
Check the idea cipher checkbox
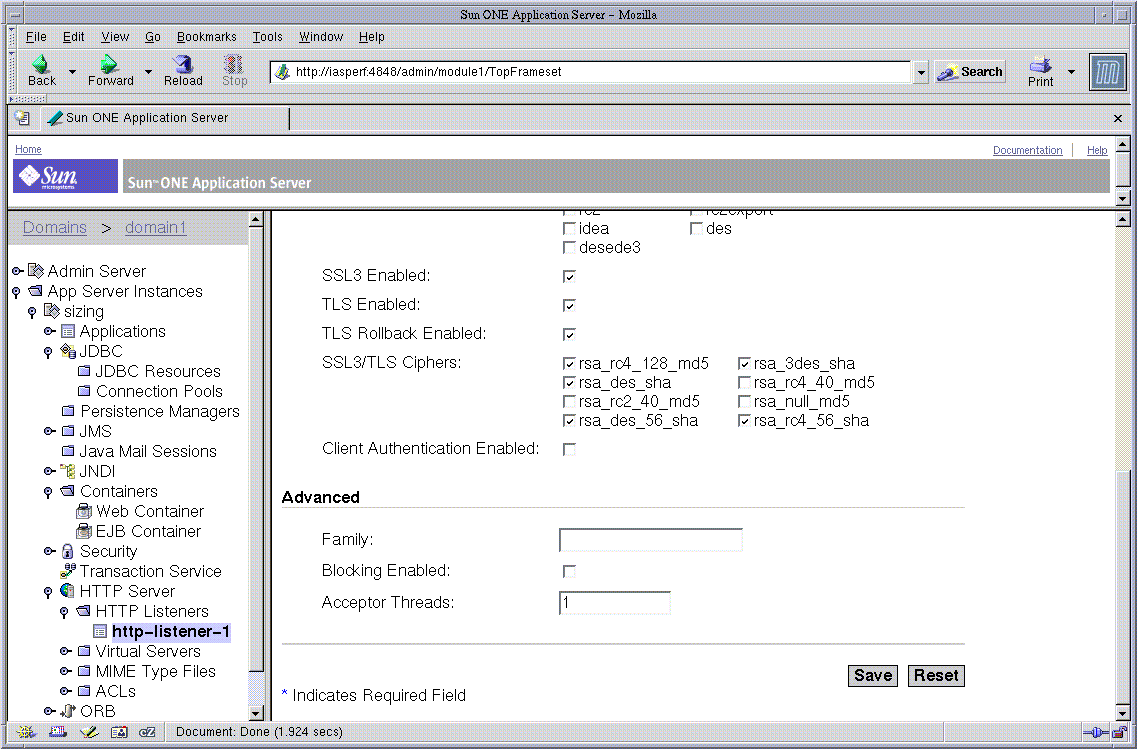click(x=569, y=228)
